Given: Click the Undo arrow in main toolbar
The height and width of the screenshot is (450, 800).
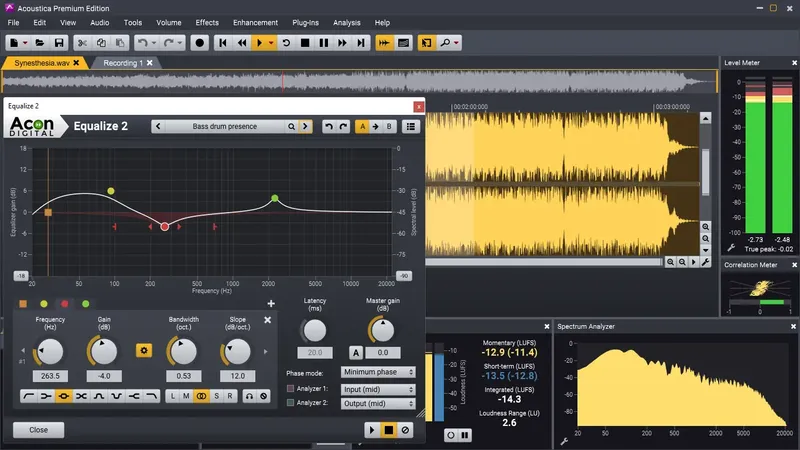Looking at the screenshot, I should point(143,43).
